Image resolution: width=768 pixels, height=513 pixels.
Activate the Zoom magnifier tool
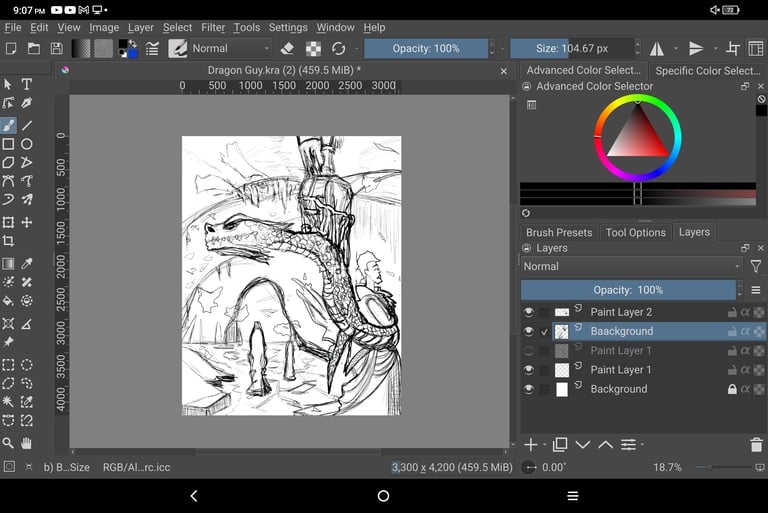tap(8, 443)
